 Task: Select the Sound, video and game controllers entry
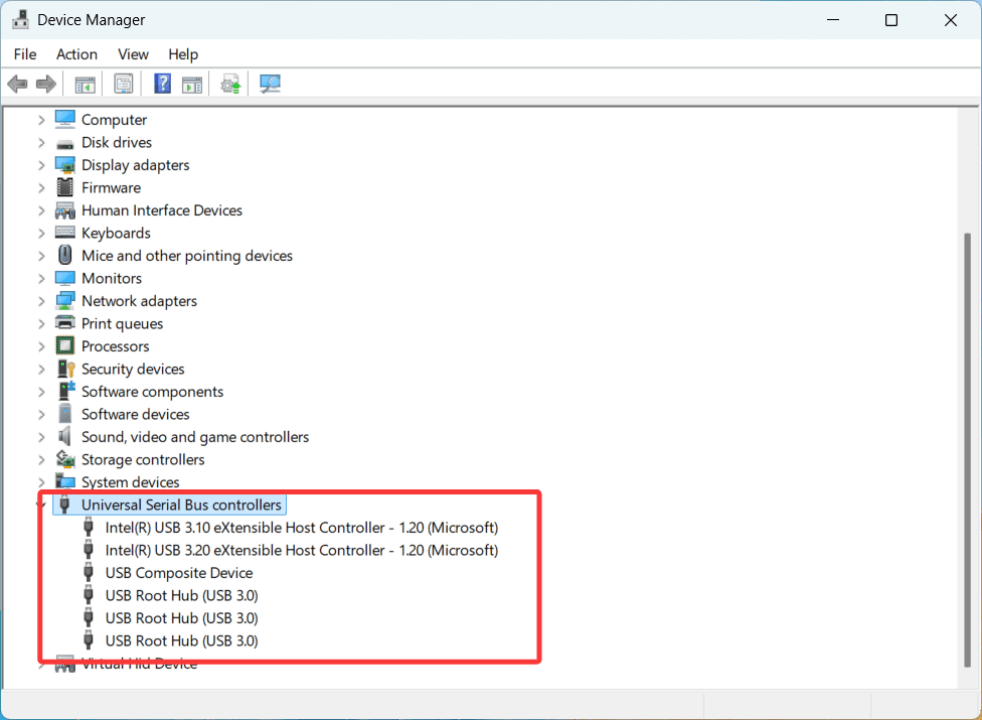click(195, 436)
